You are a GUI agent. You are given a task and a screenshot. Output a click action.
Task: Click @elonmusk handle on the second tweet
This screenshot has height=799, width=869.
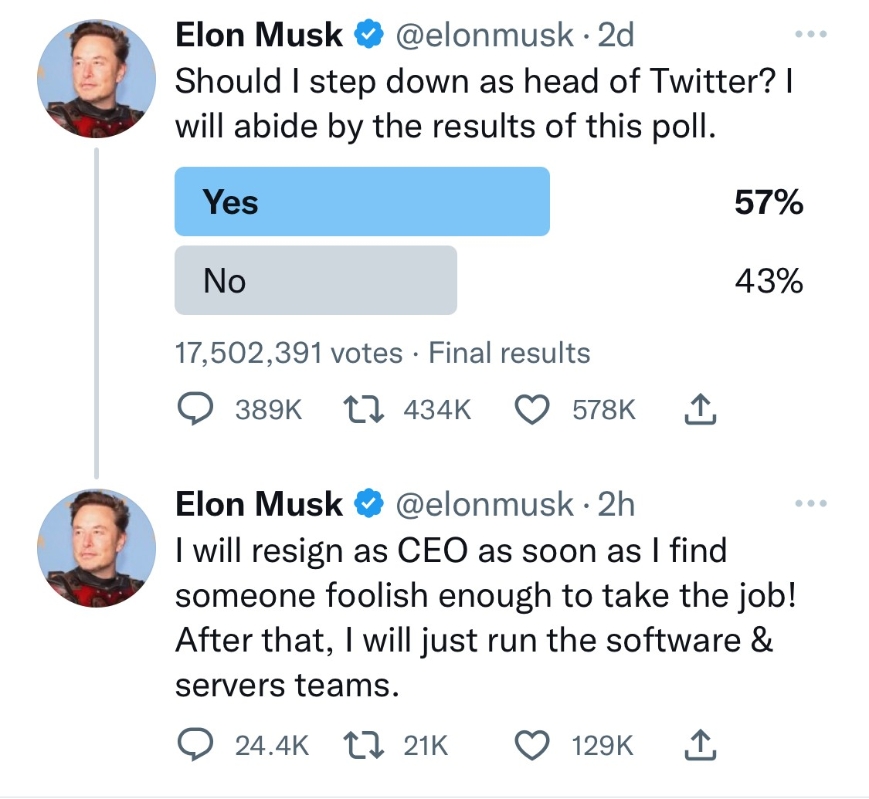click(x=485, y=505)
